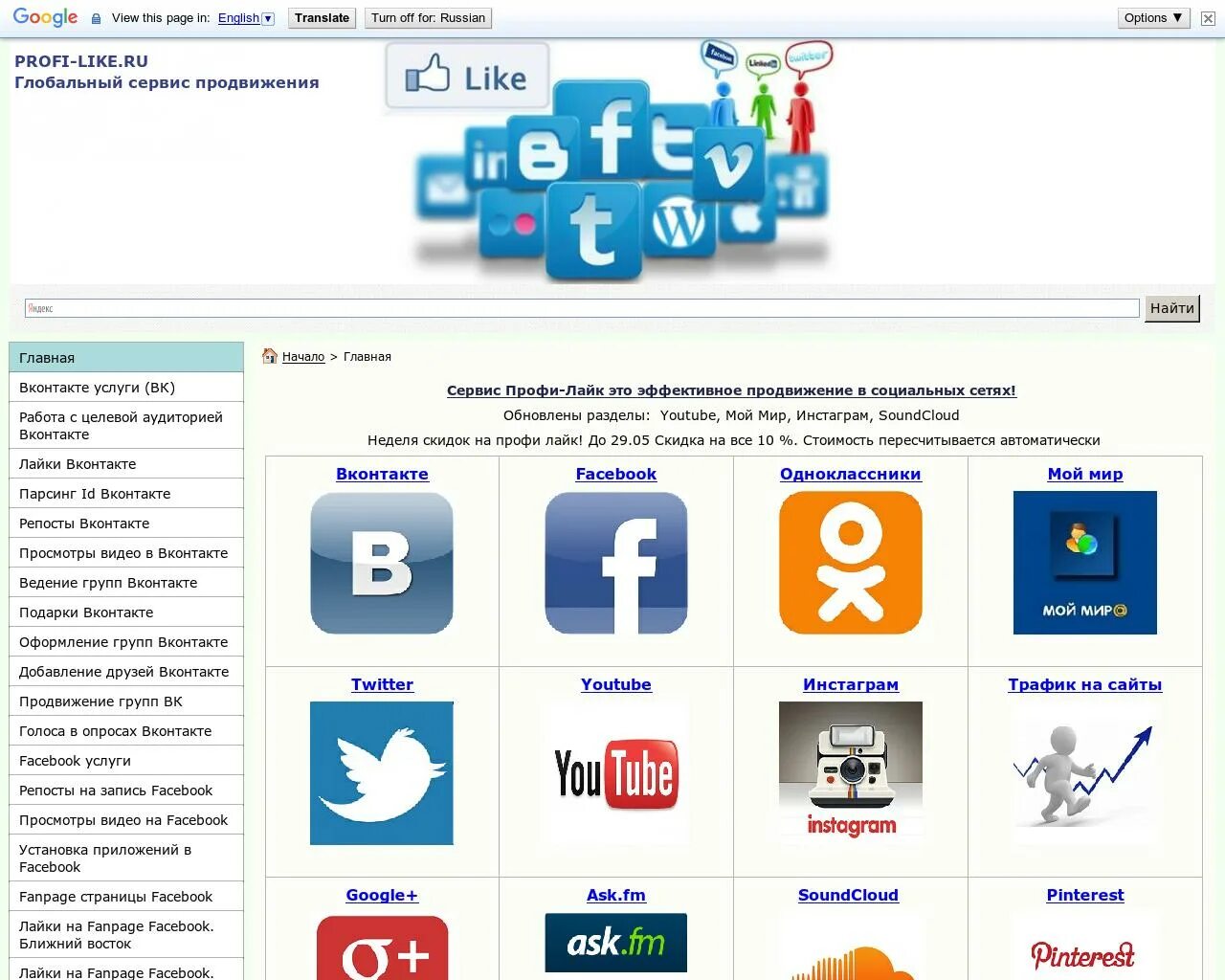Open the English language dropdown
The height and width of the screenshot is (980, 1225).
coord(246,18)
